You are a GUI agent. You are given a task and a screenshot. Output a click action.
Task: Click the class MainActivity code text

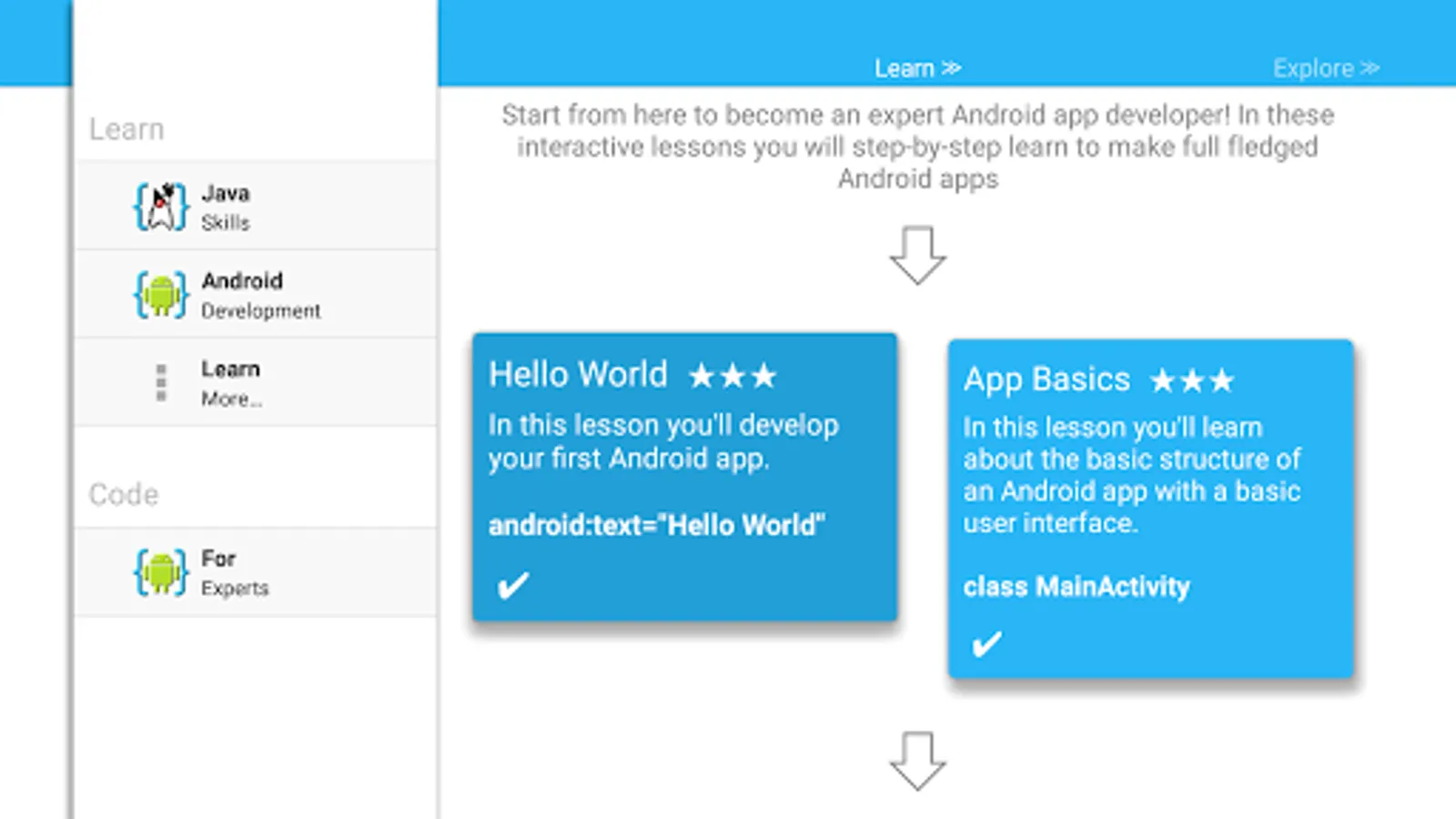point(1077,587)
